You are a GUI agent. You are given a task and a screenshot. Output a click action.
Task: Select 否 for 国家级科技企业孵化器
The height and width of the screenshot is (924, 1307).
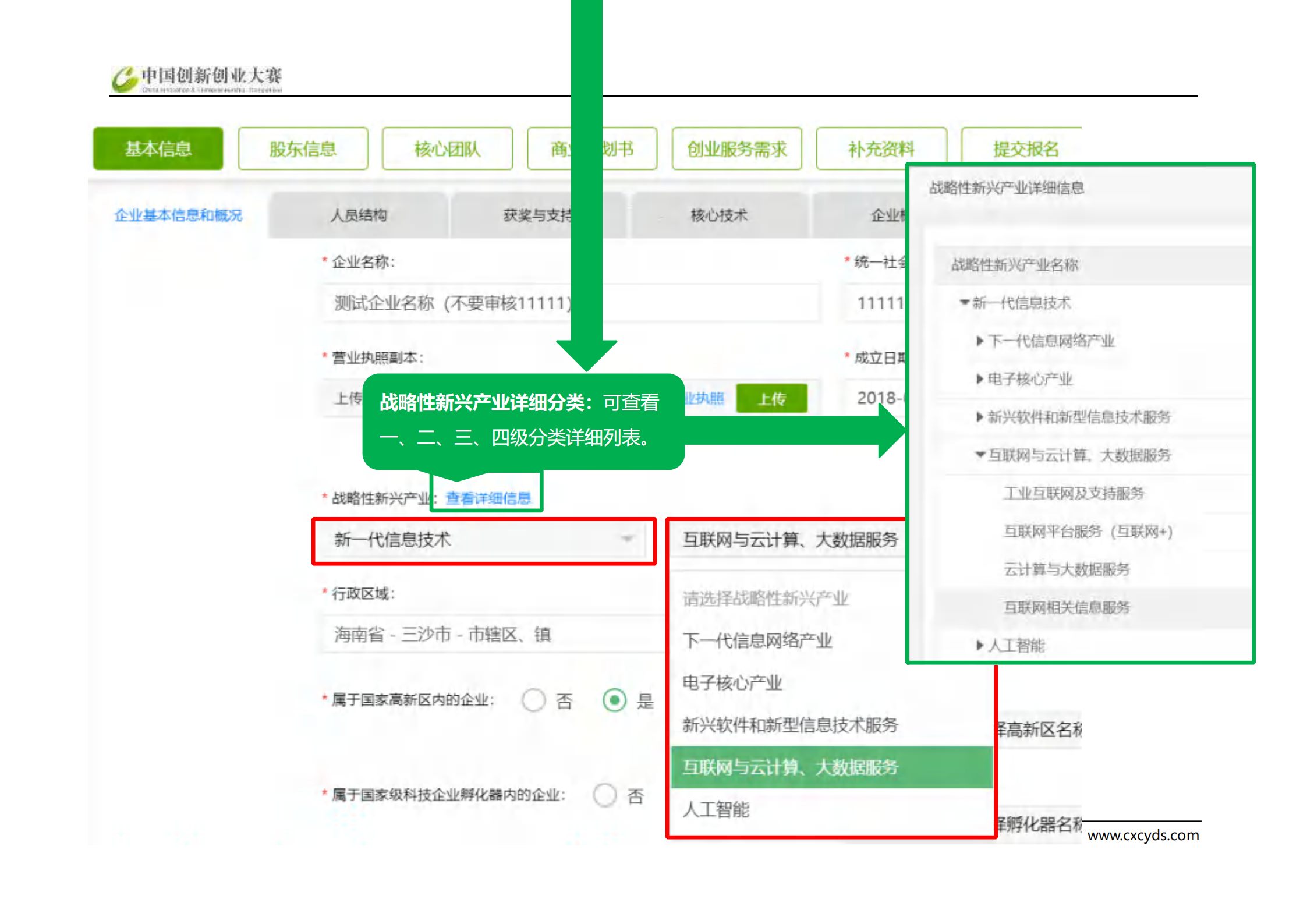(x=605, y=795)
